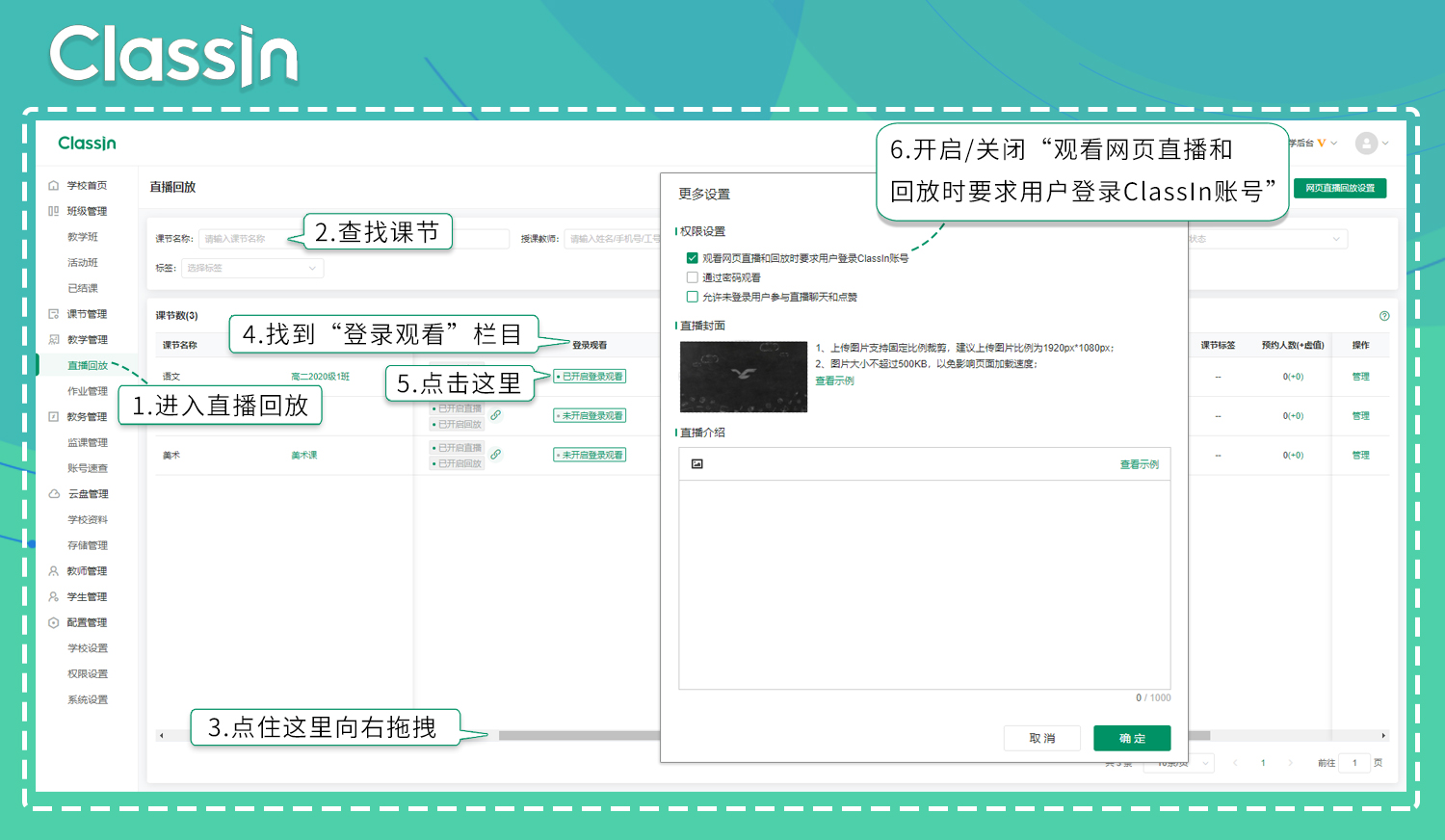This screenshot has width=1445, height=840.
Task: Open 网页直播回放设置 button
Action: (1340, 188)
